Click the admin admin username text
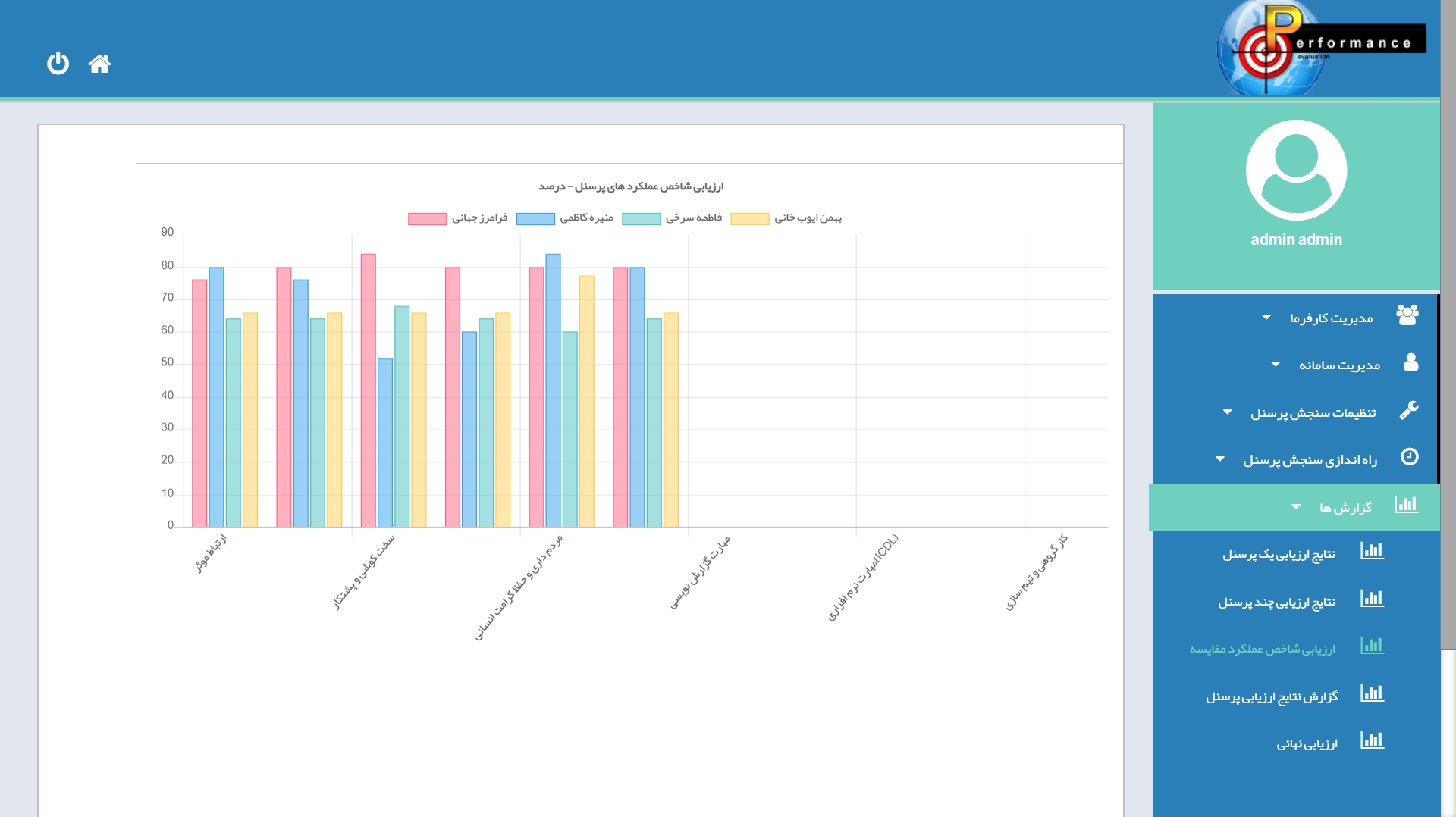 (1296, 239)
